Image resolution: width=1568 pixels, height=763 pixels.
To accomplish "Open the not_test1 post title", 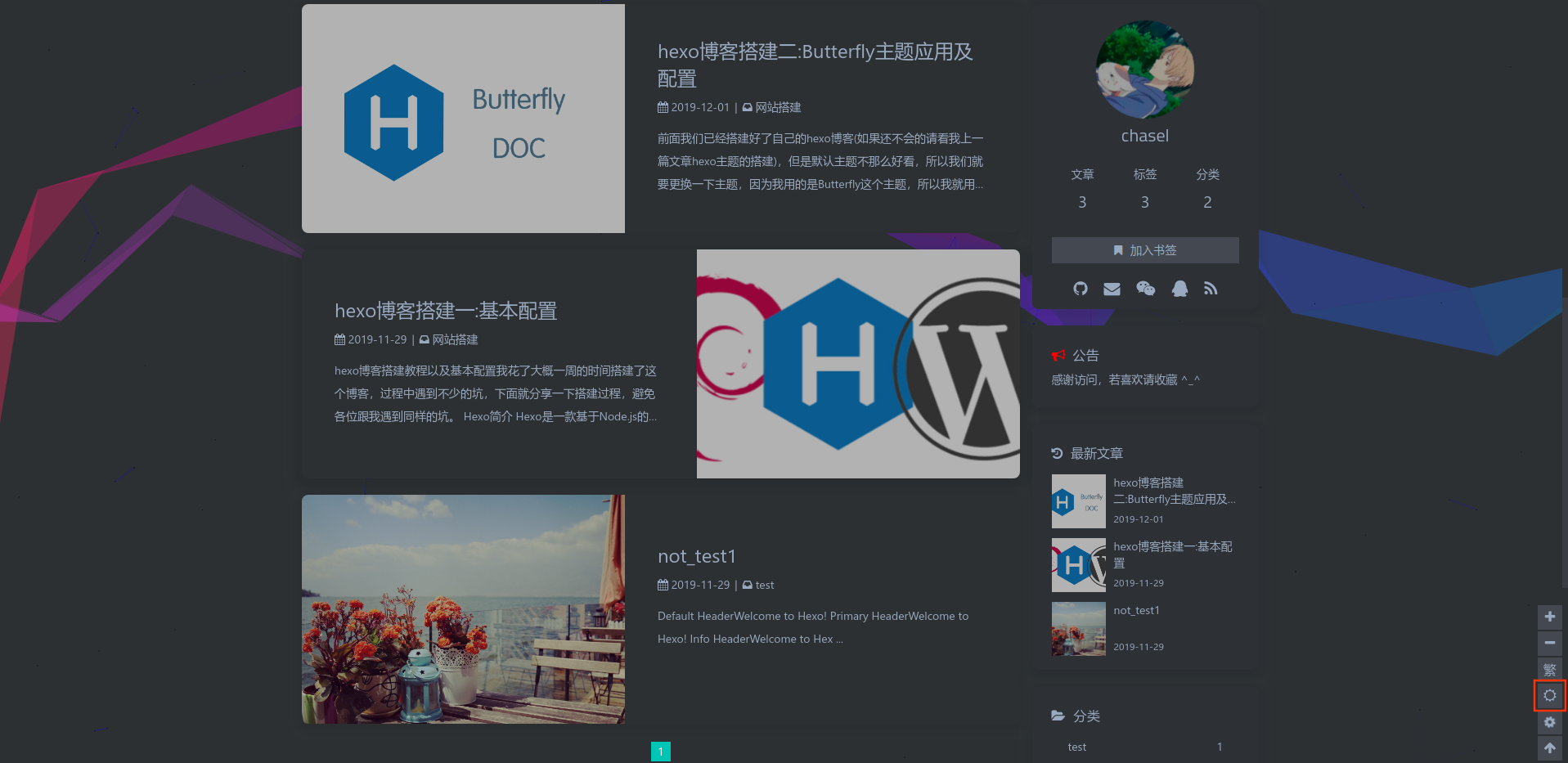I will click(696, 556).
